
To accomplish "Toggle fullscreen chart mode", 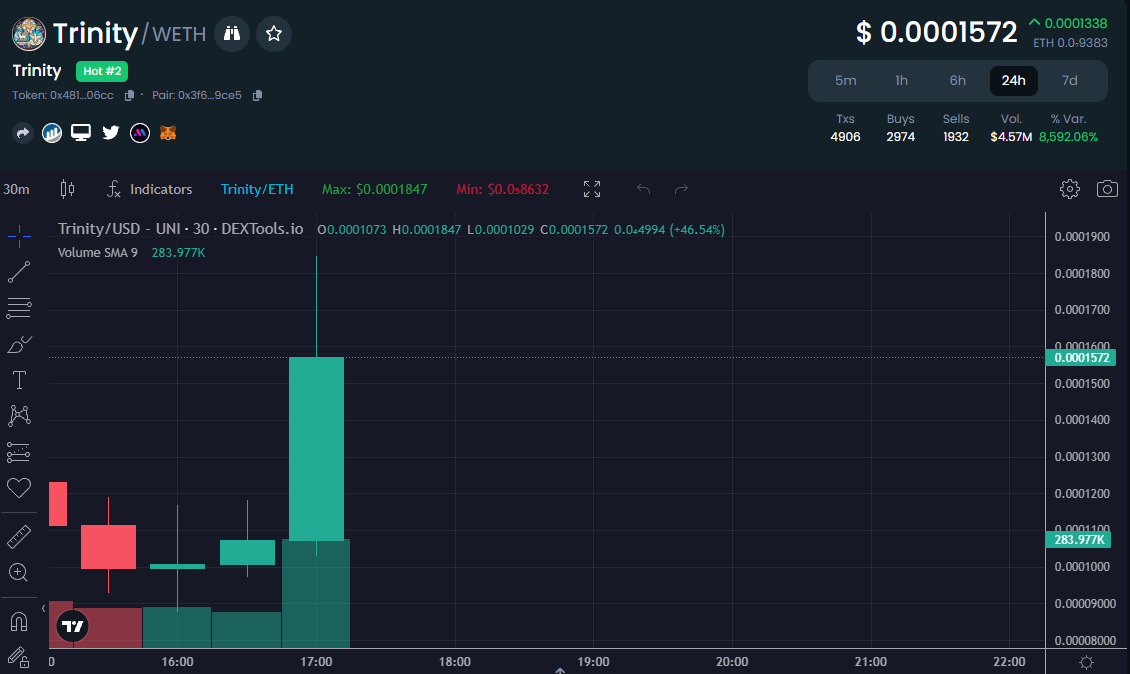I will point(592,189).
